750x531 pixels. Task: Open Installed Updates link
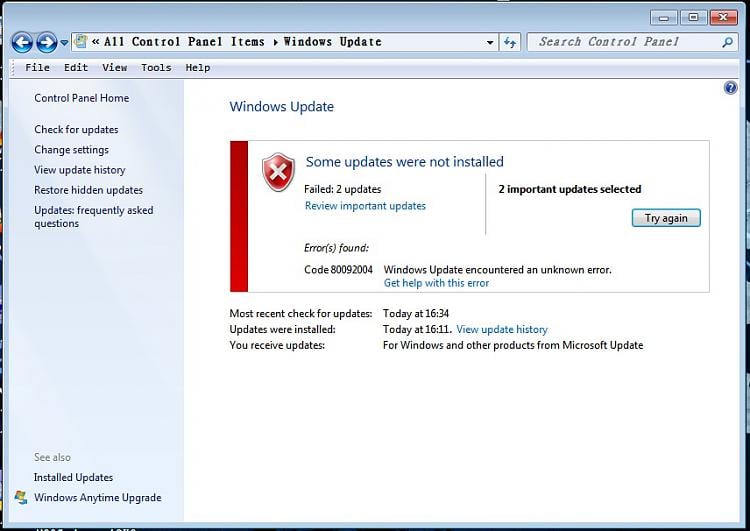click(73, 477)
